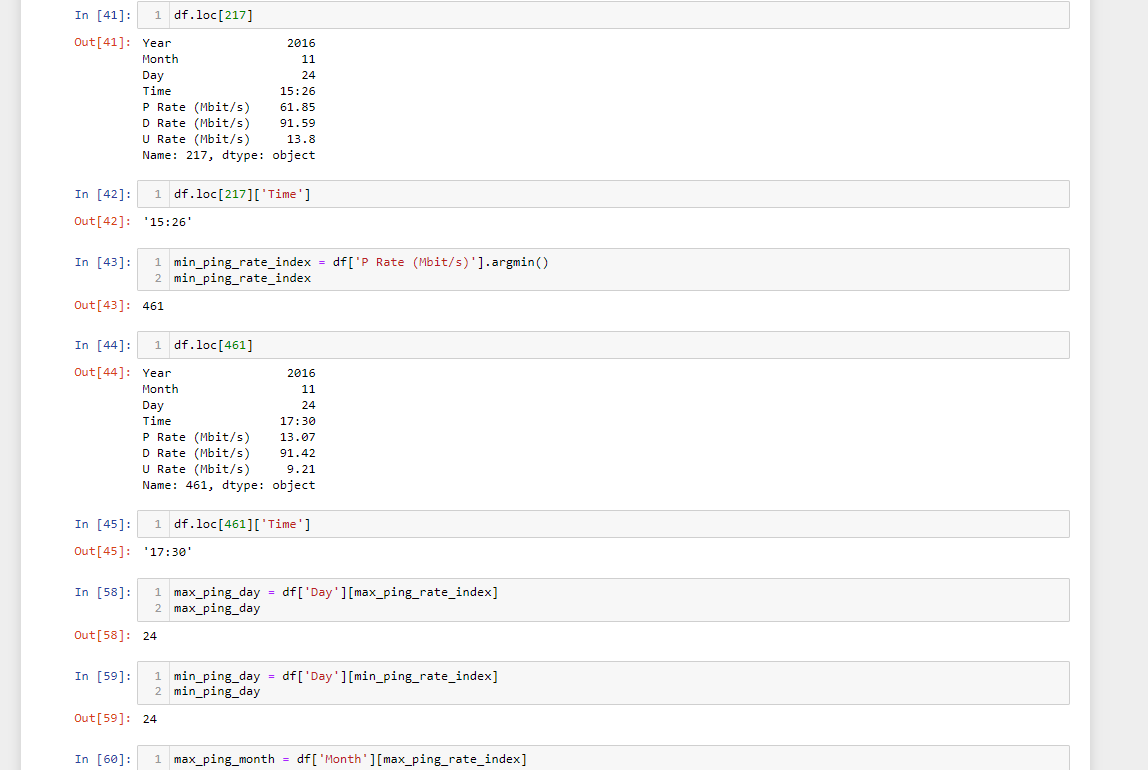Viewport: 1148px width, 770px height.
Task: Click the Out[45]: output prompt
Action: (102, 551)
